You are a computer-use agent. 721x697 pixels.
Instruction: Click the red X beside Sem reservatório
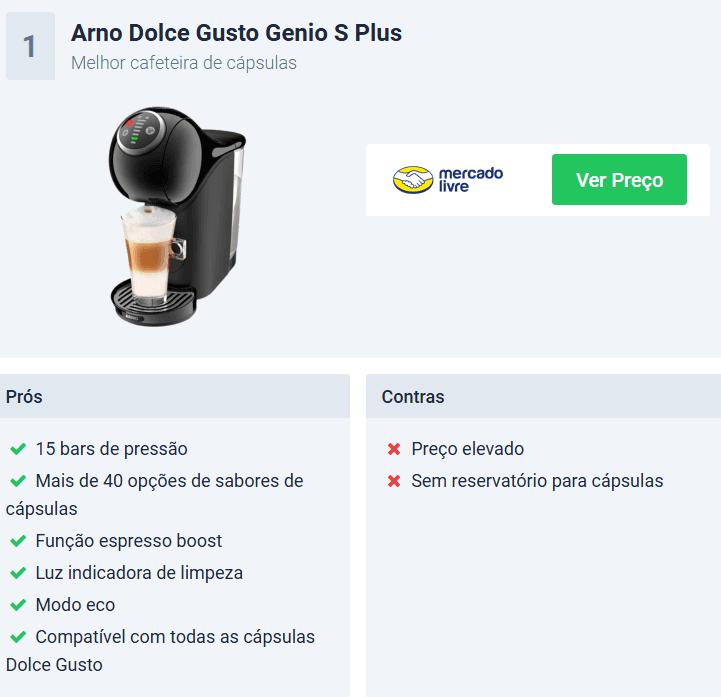tap(394, 481)
